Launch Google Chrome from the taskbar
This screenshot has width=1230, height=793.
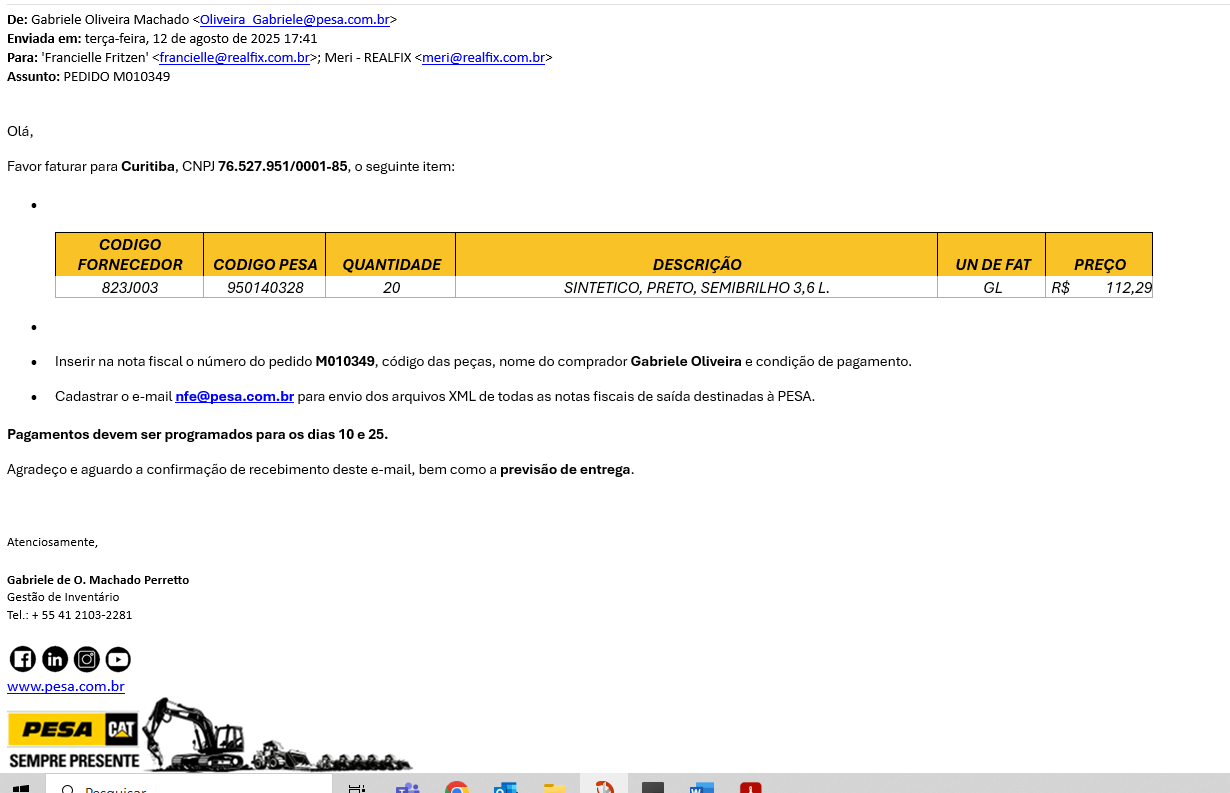[457, 788]
